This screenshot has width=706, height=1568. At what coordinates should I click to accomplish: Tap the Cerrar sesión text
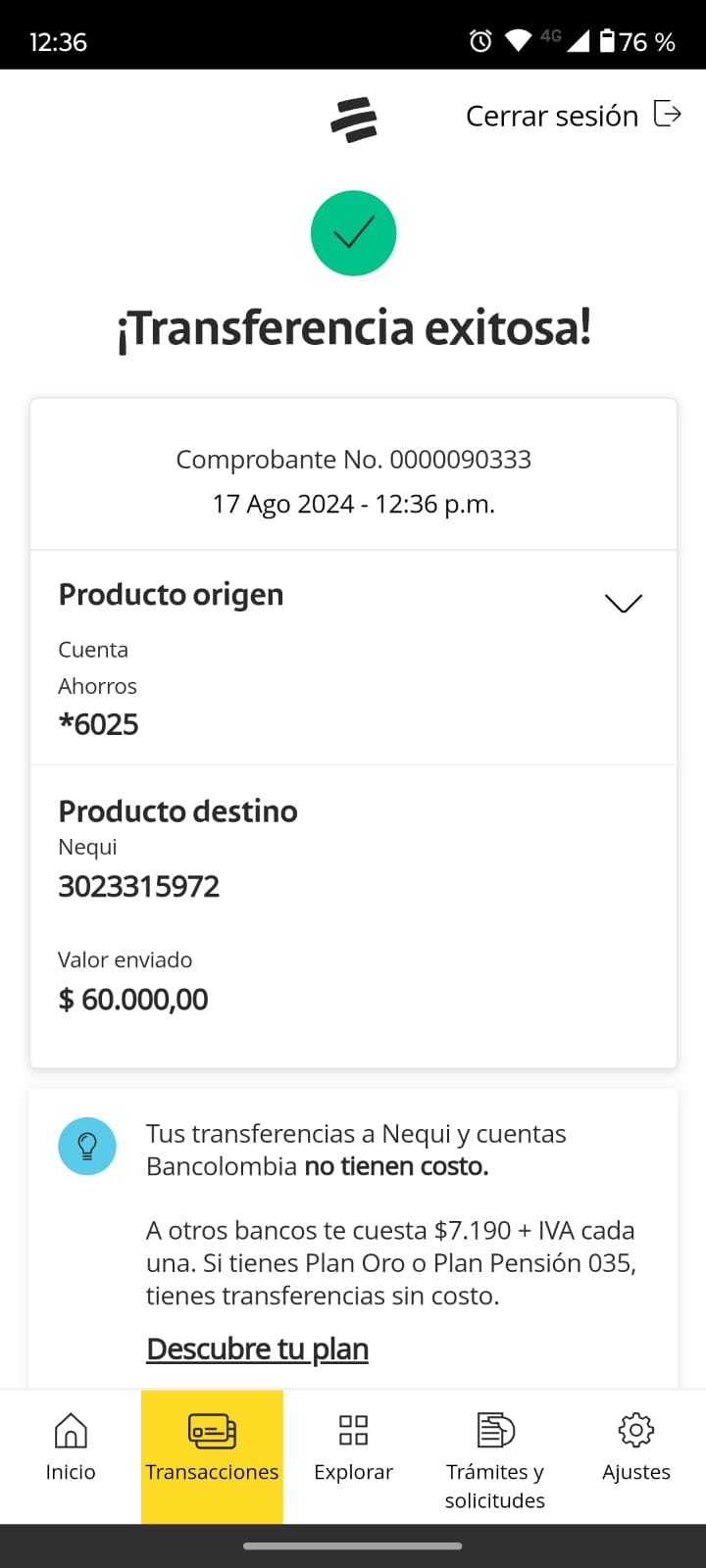click(x=552, y=116)
